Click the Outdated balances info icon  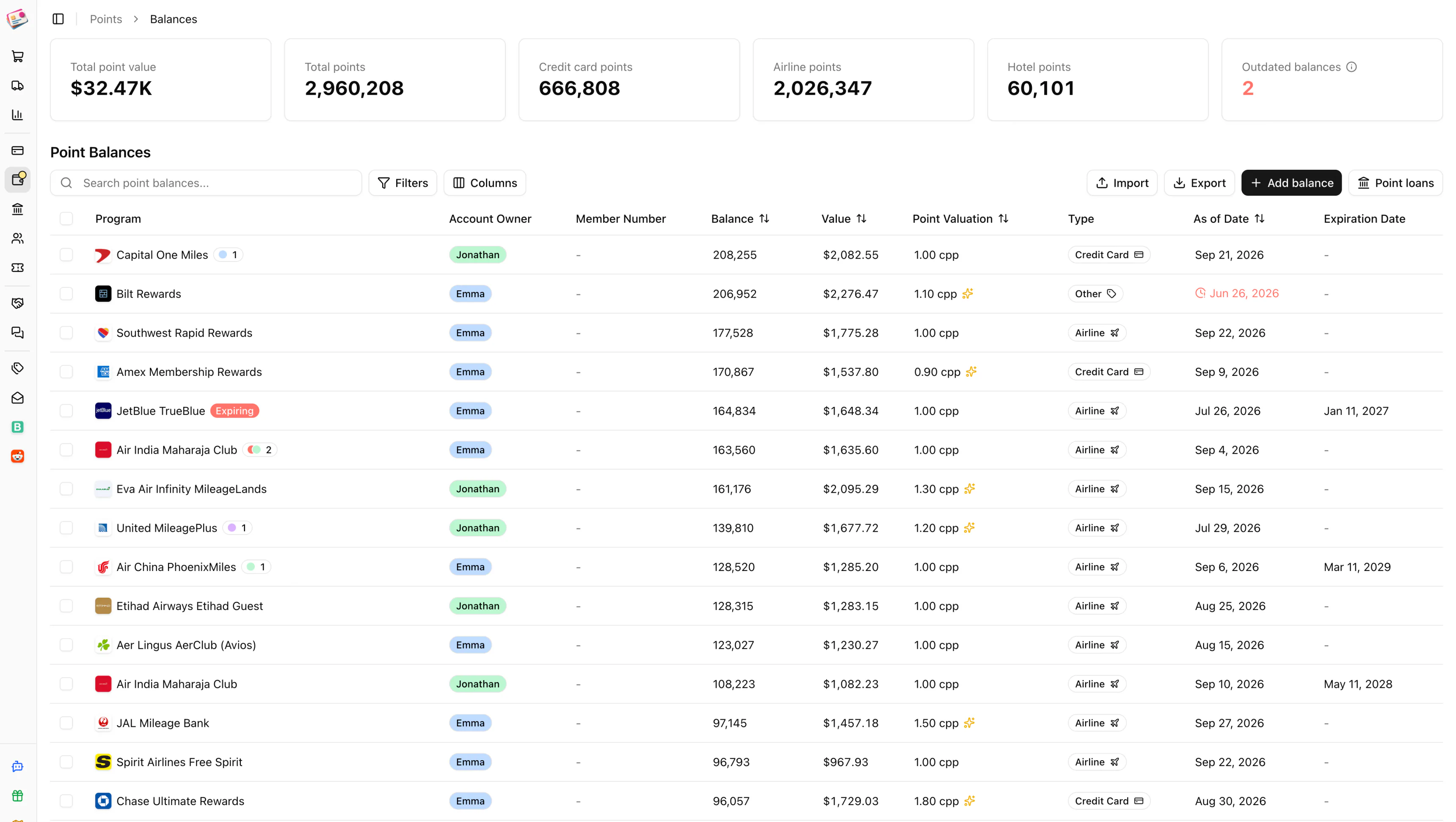1351,67
